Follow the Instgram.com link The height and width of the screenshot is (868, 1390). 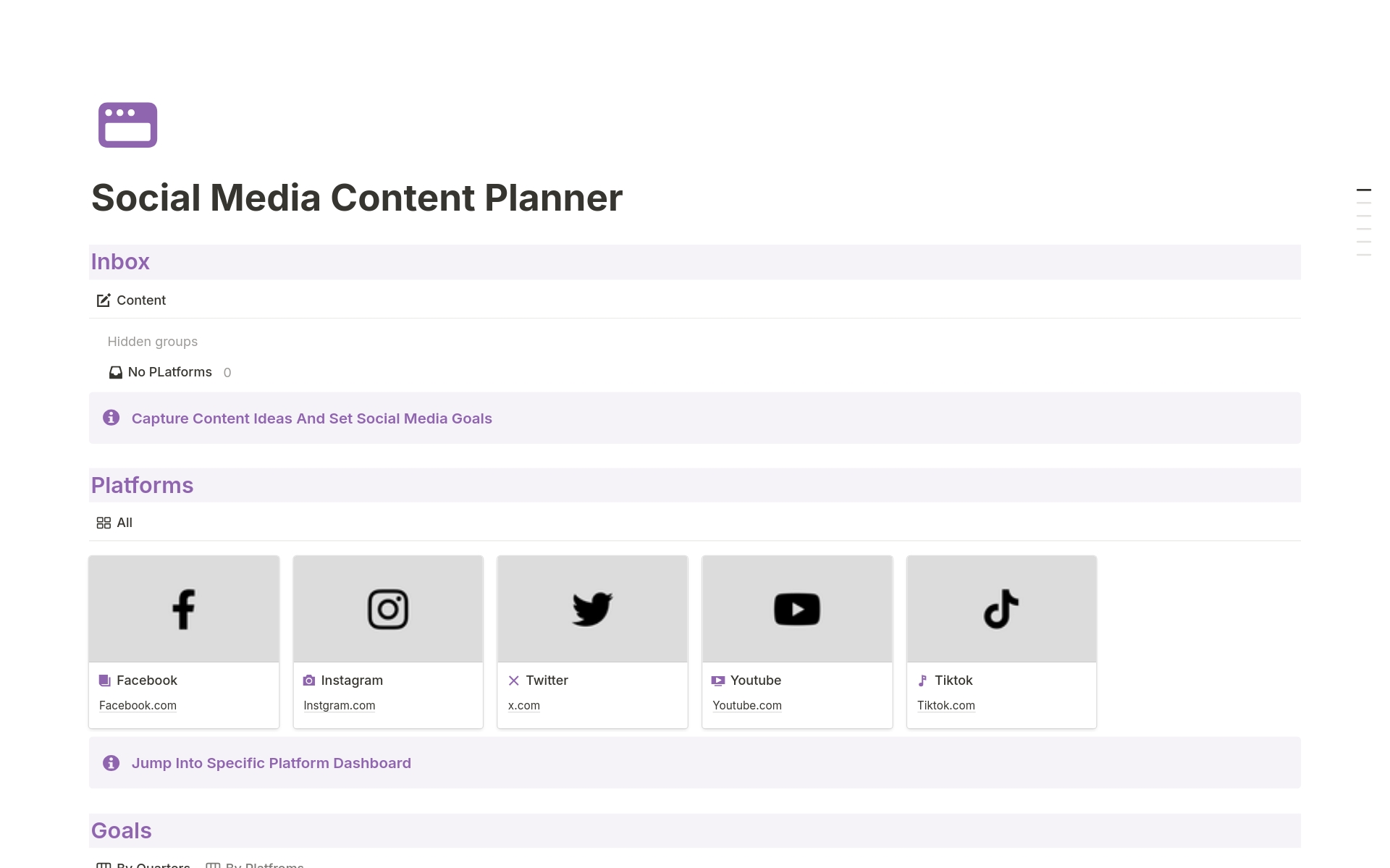340,705
